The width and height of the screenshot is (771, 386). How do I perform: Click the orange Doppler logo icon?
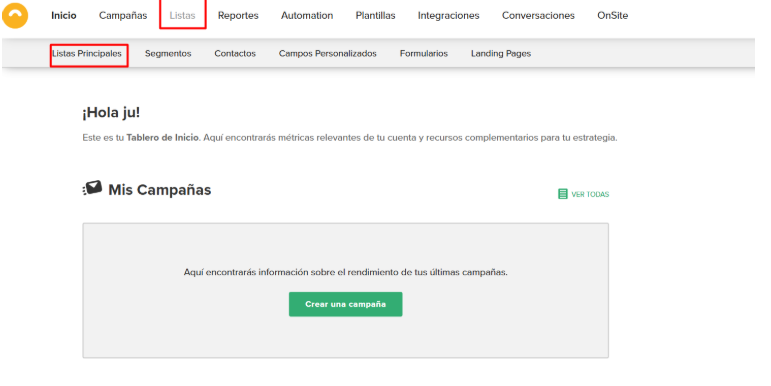click(x=15, y=15)
